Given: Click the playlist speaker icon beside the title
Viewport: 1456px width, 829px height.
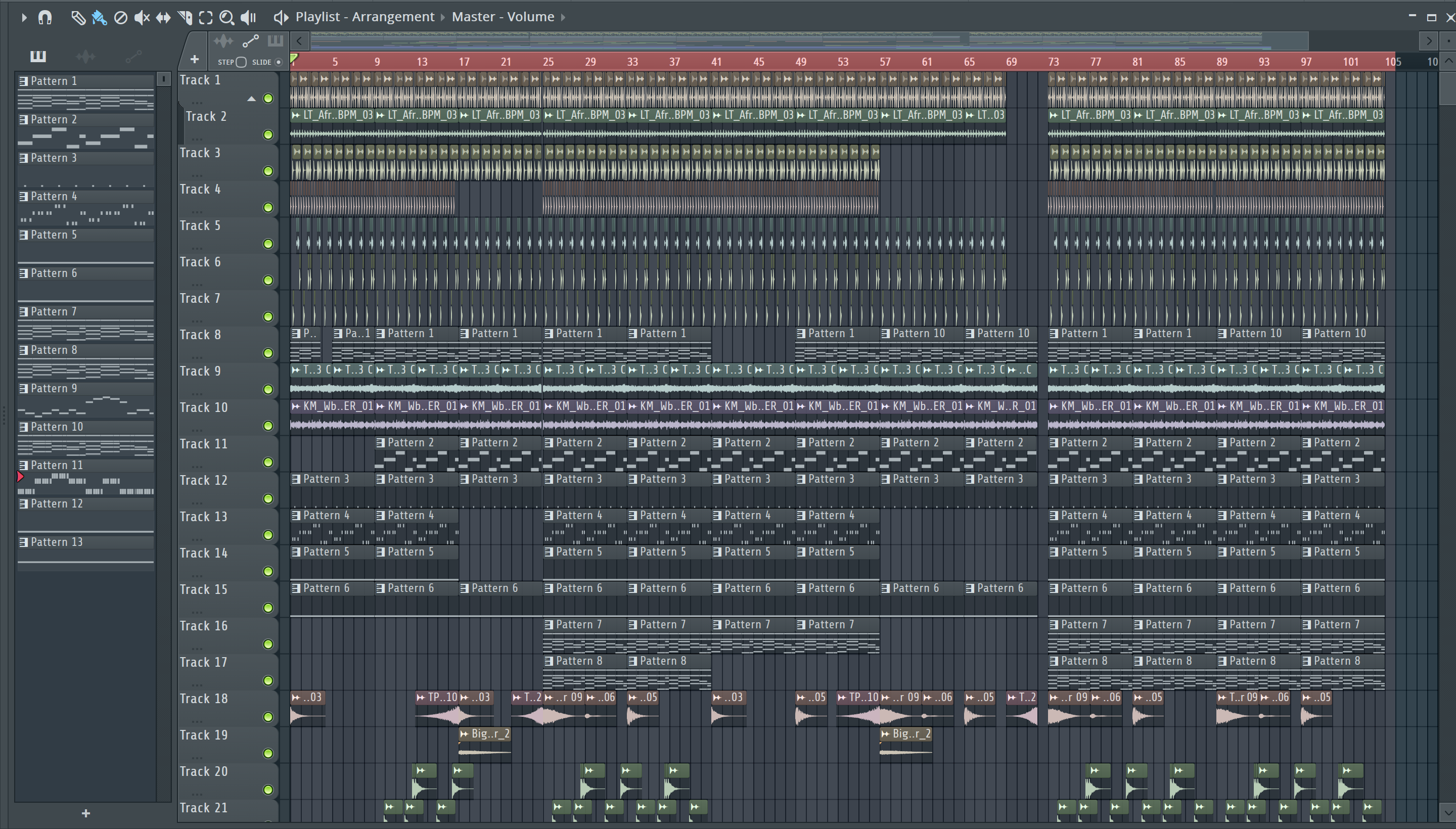Looking at the screenshot, I should pyautogui.click(x=281, y=18).
